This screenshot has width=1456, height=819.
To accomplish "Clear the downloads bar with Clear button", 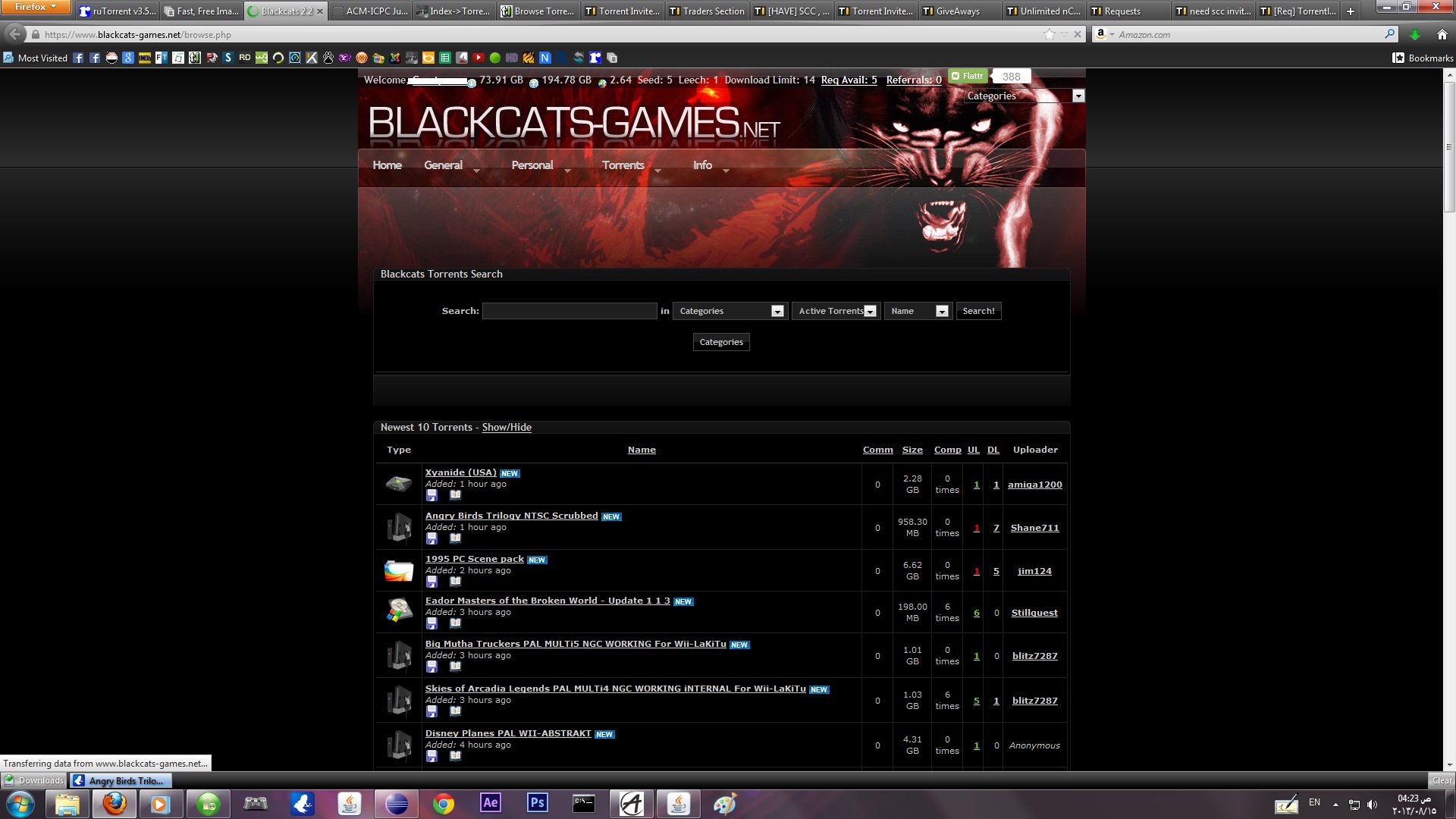I will [x=1442, y=780].
